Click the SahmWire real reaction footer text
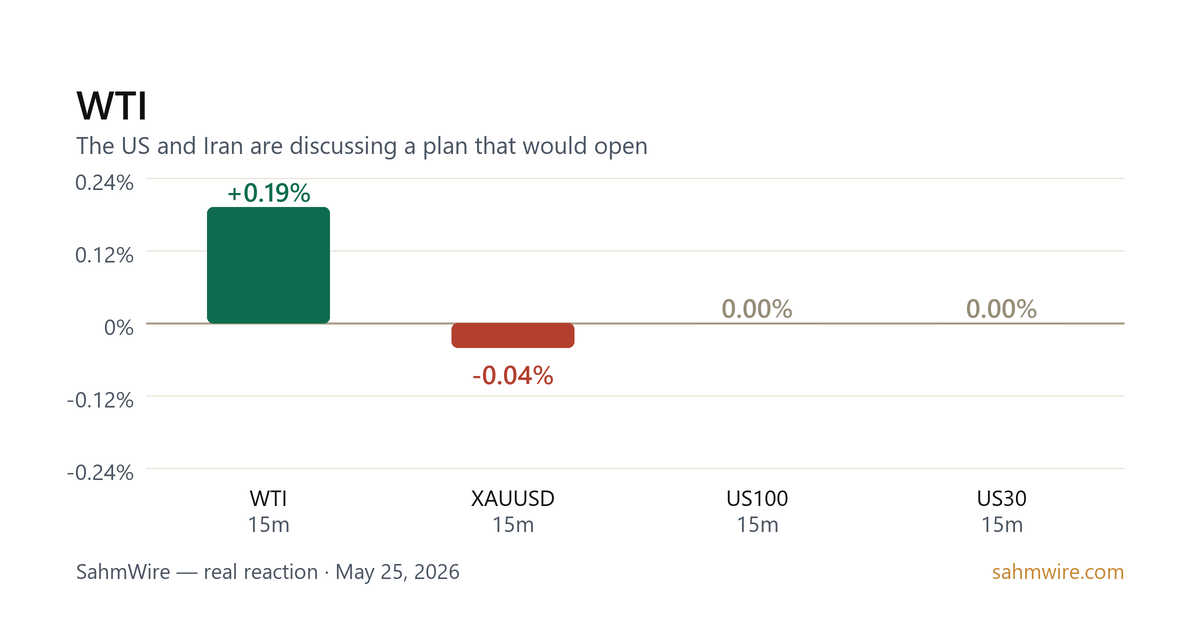Screen dimensions: 1200x630 click(268, 573)
